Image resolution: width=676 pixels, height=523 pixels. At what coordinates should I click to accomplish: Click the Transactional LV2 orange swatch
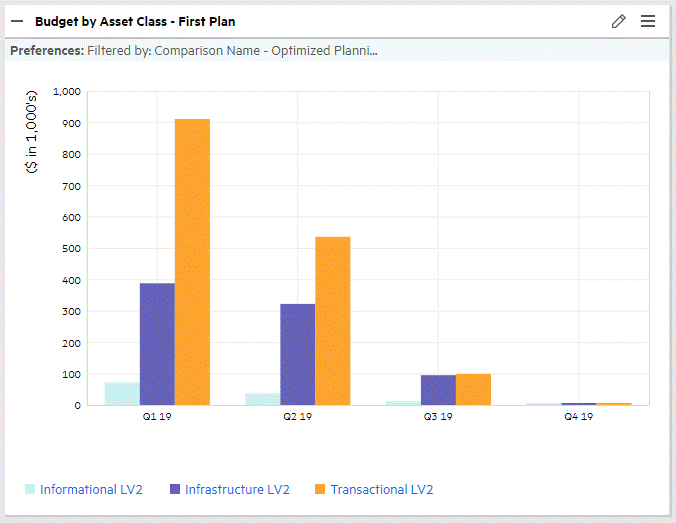point(320,489)
